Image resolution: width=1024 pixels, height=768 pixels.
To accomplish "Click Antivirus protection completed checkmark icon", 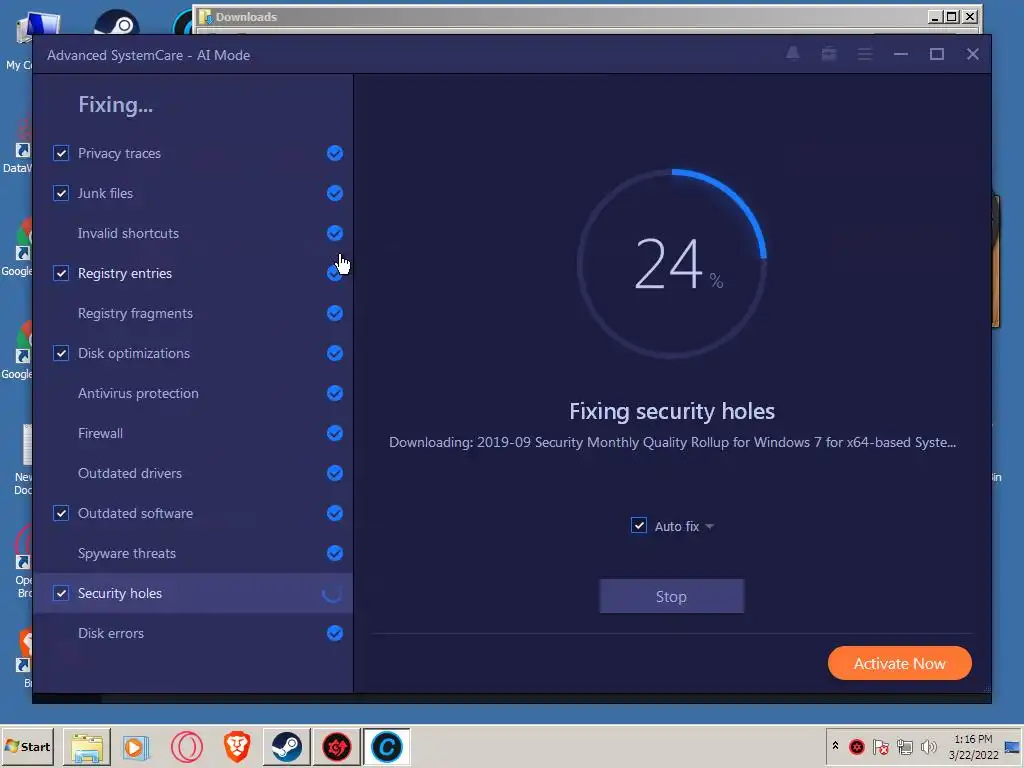I will click(334, 393).
